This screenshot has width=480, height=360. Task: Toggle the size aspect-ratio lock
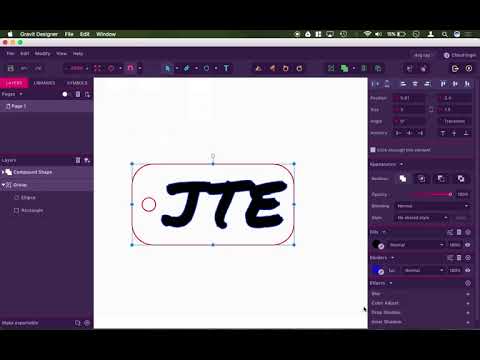pyautogui.click(x=431, y=109)
